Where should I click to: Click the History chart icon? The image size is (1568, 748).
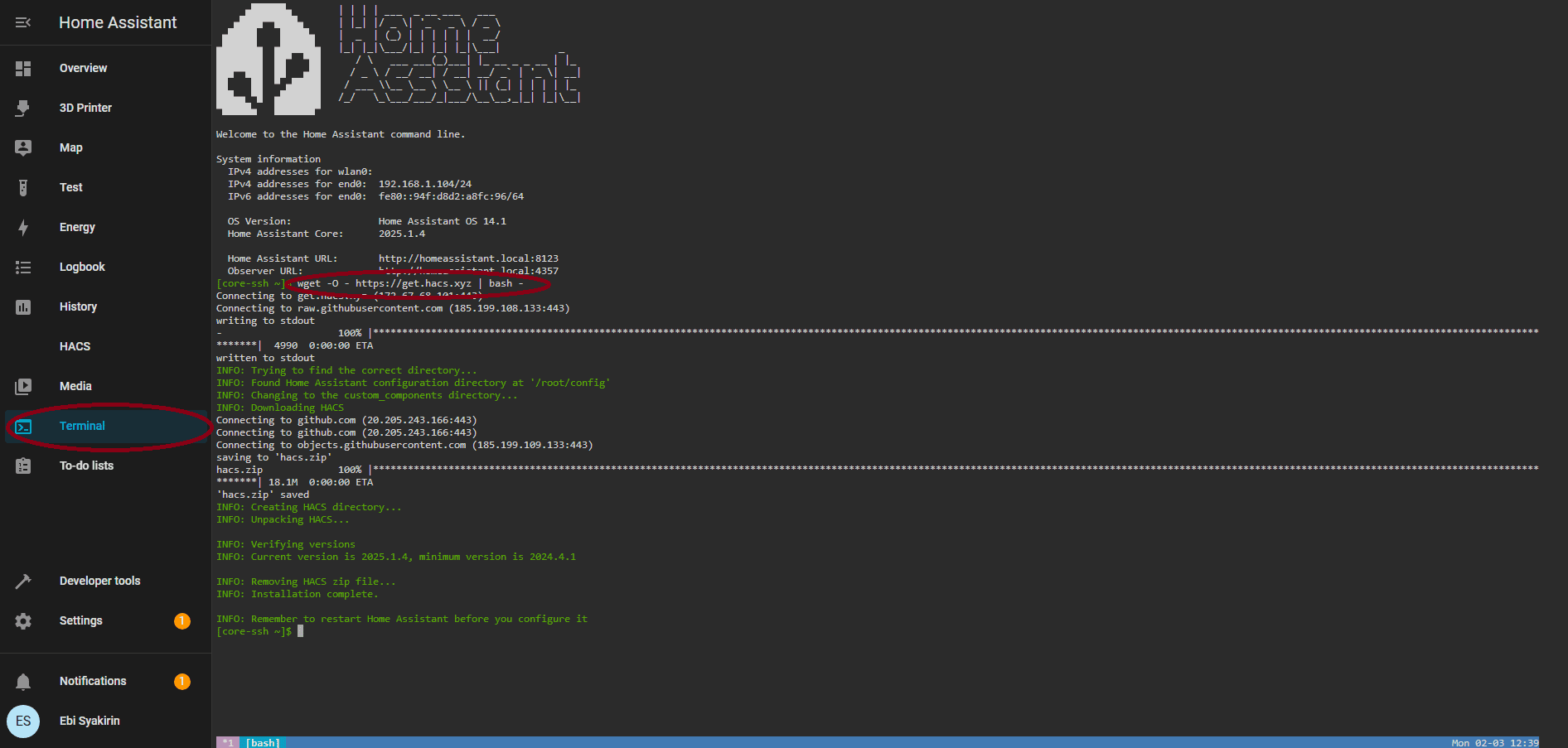click(23, 307)
